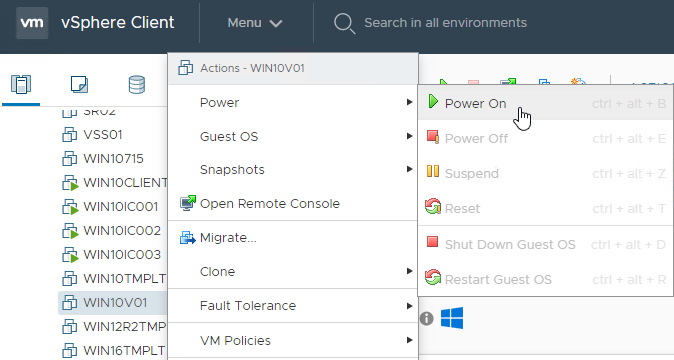Switch to the Storage datastore view icon

pyautogui.click(x=137, y=84)
